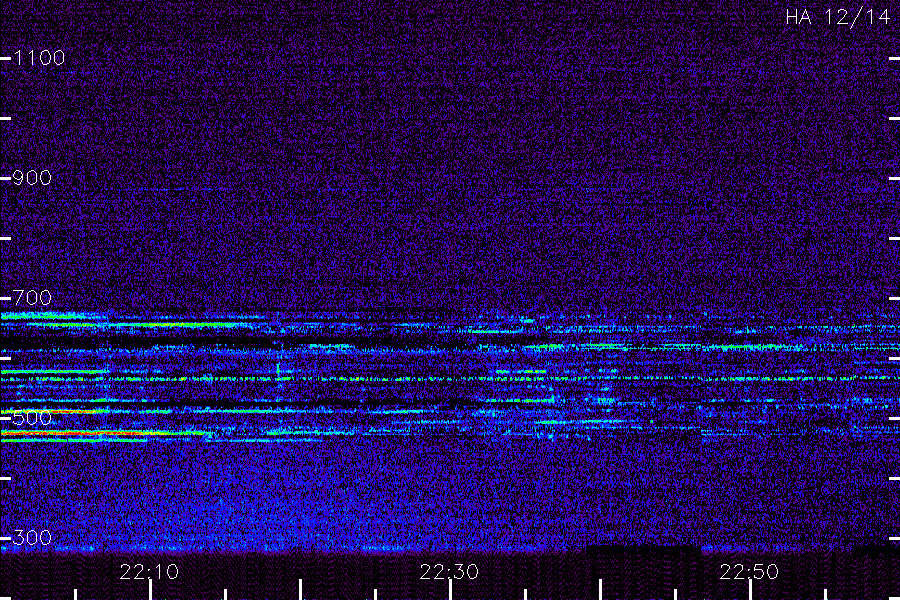Click the 22:50 time axis label
Viewport: 900px width, 600px height.
click(749, 572)
